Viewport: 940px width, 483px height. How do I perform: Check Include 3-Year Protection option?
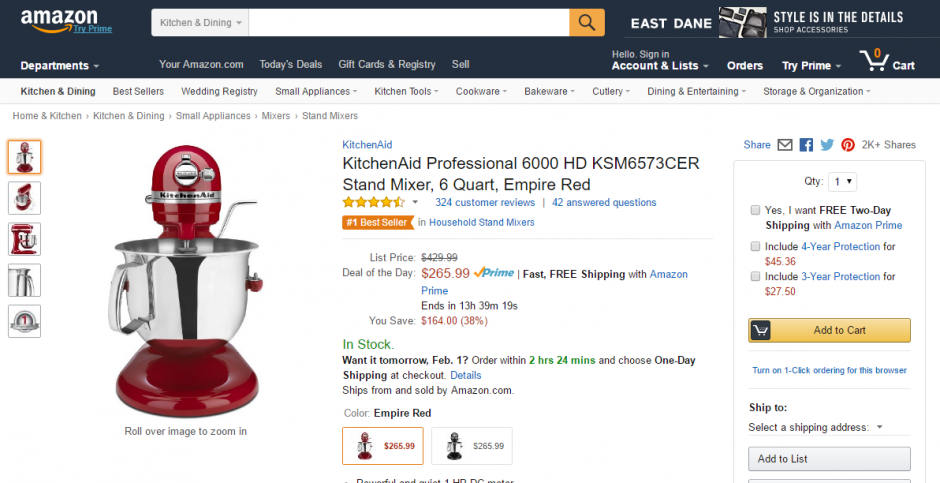pos(755,276)
